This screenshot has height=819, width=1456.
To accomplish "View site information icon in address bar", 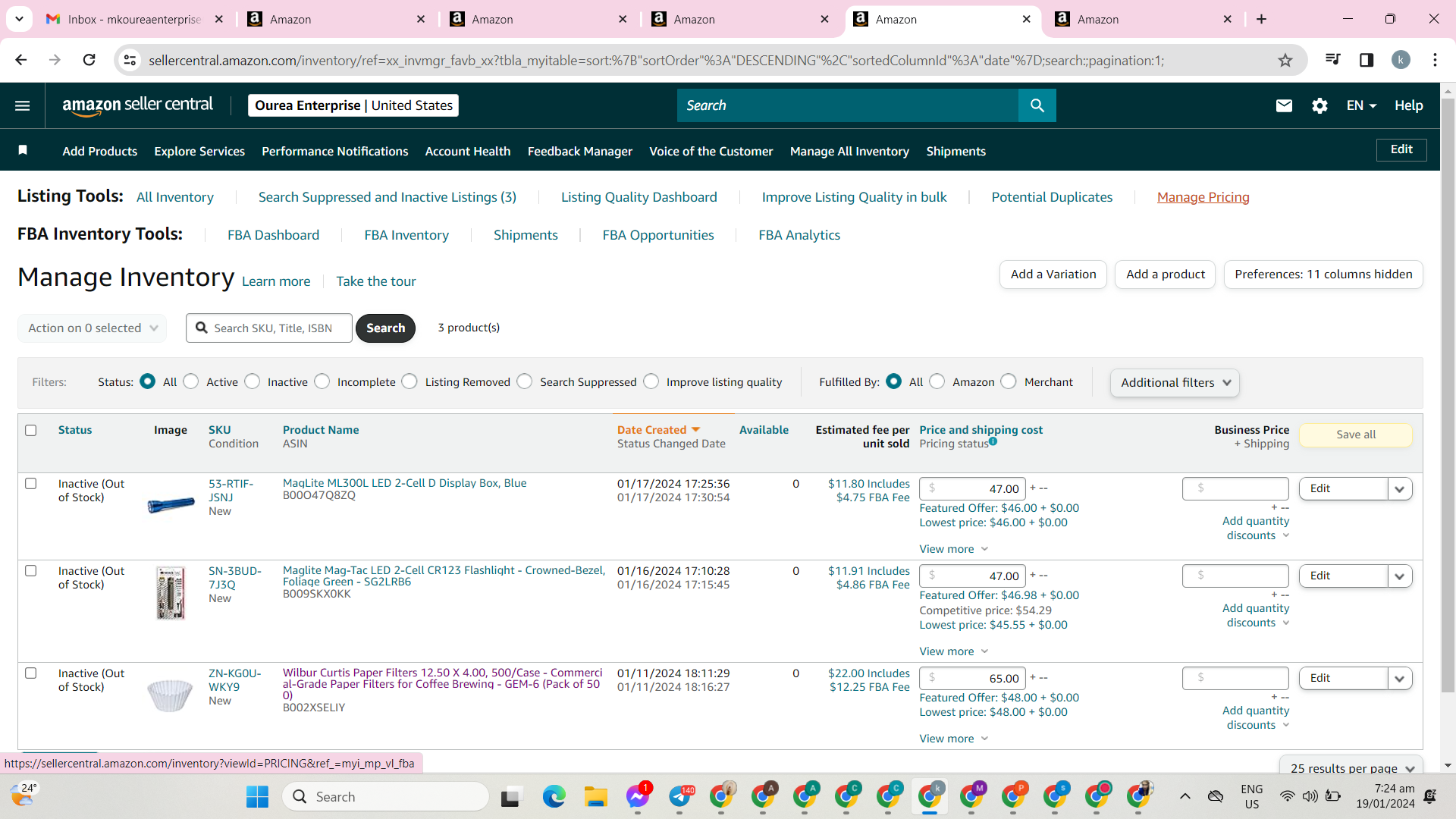I will (130, 60).
